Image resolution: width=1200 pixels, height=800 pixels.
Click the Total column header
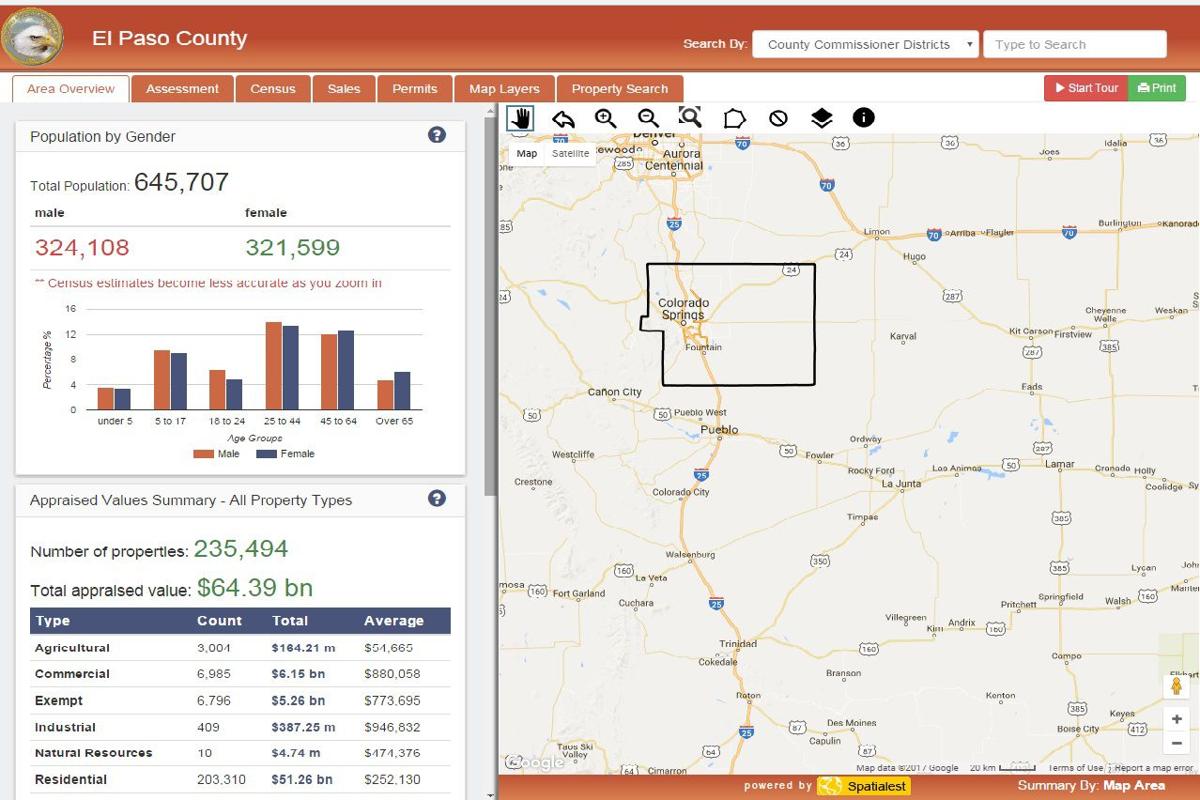click(290, 621)
